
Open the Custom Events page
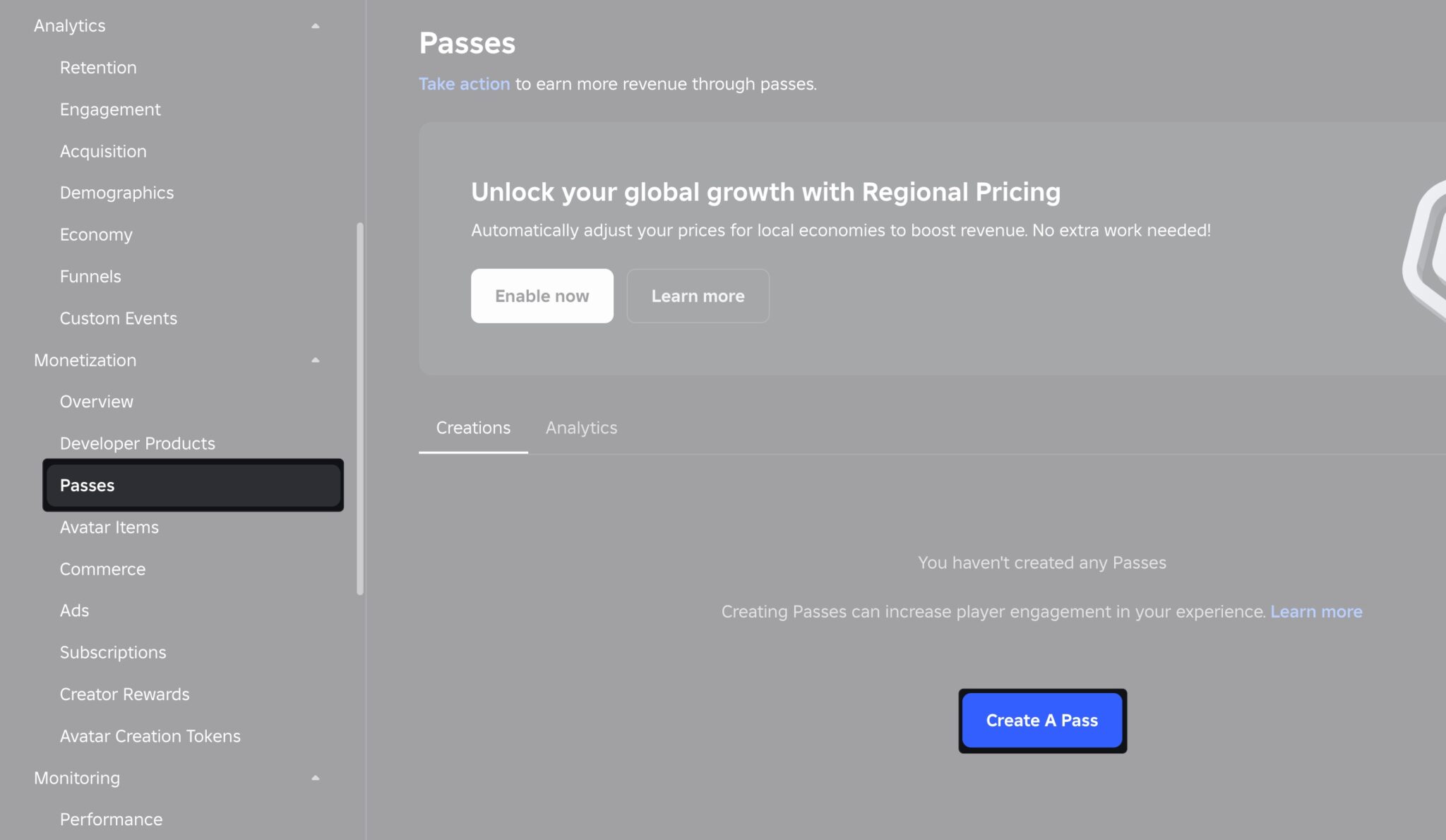[x=118, y=318]
